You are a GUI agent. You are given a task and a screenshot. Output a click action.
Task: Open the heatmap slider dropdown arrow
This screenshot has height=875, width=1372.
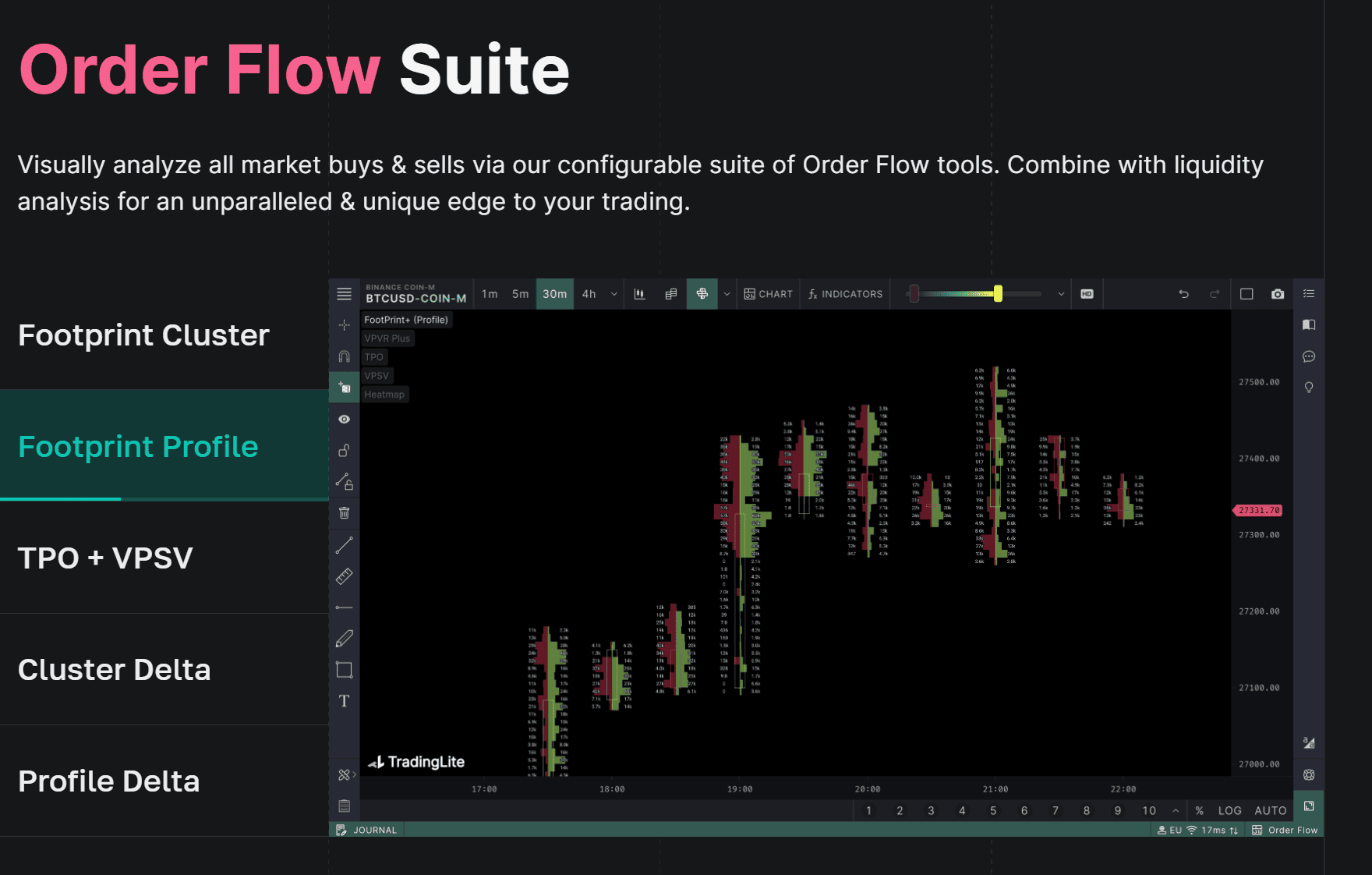(1061, 294)
